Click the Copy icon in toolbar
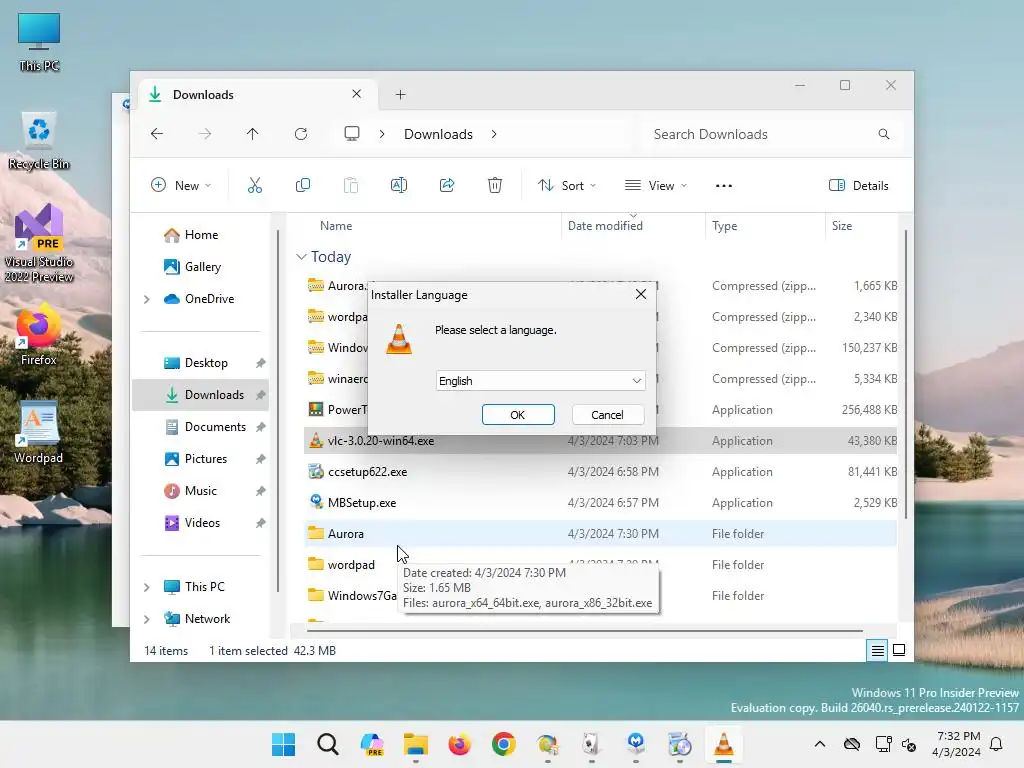The width and height of the screenshot is (1024, 768). (302, 185)
